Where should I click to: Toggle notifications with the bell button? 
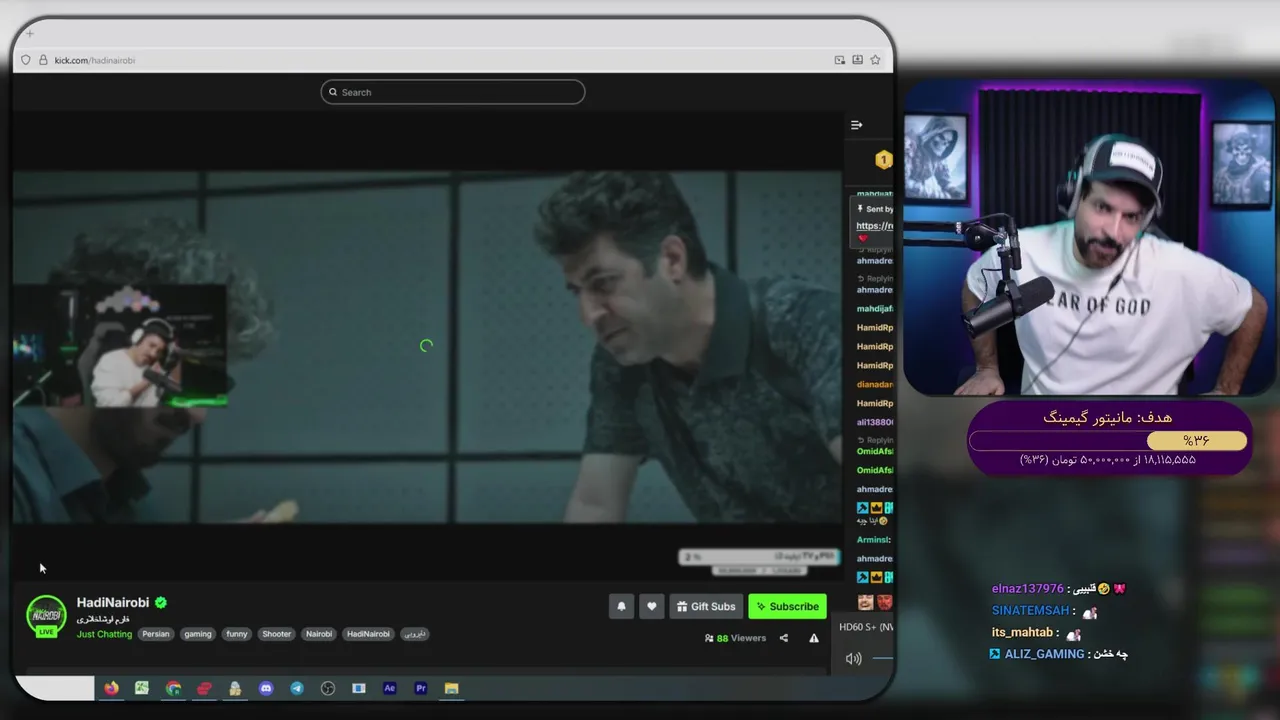pyautogui.click(x=621, y=606)
